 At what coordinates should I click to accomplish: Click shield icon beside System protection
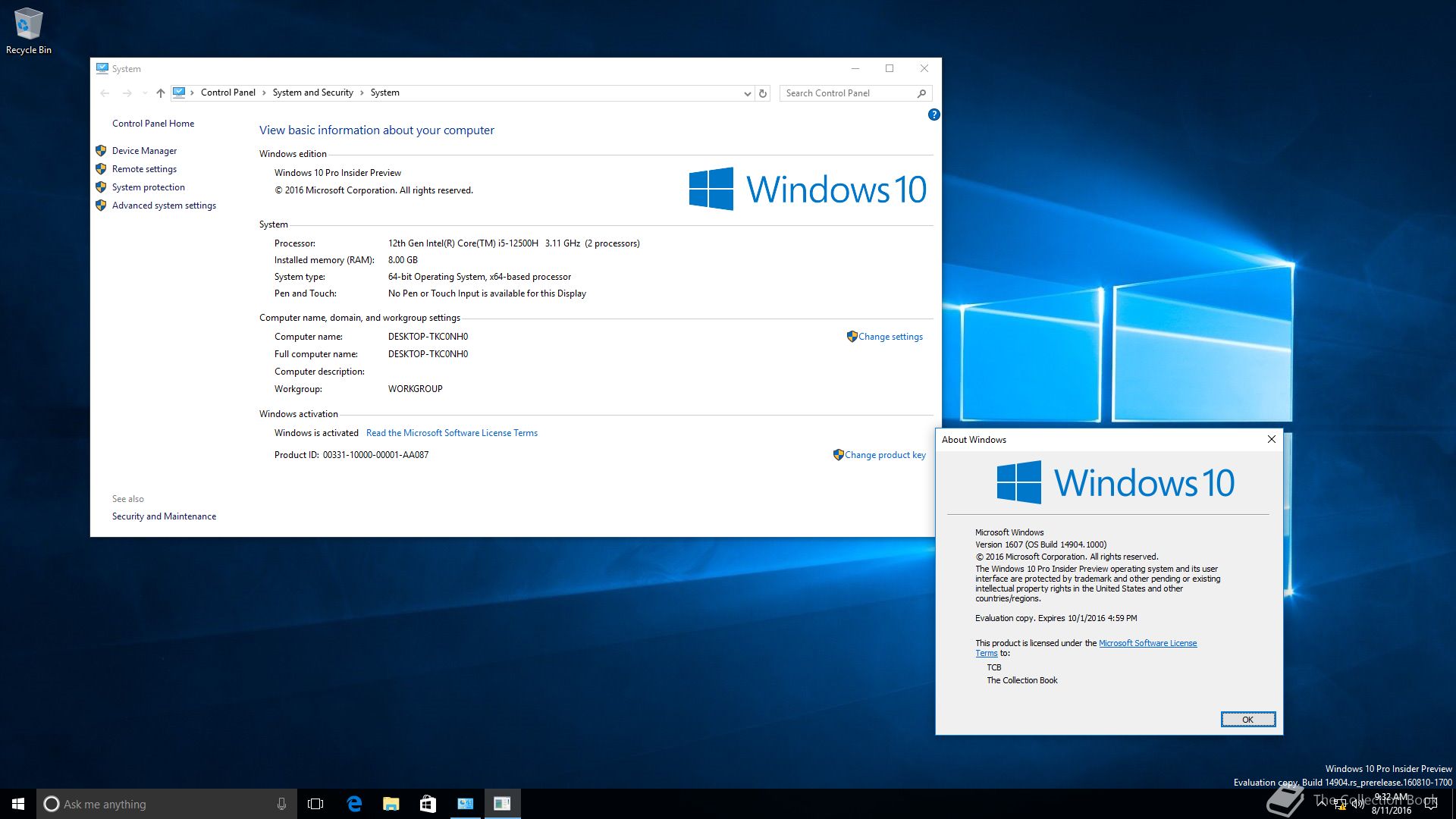[x=101, y=187]
